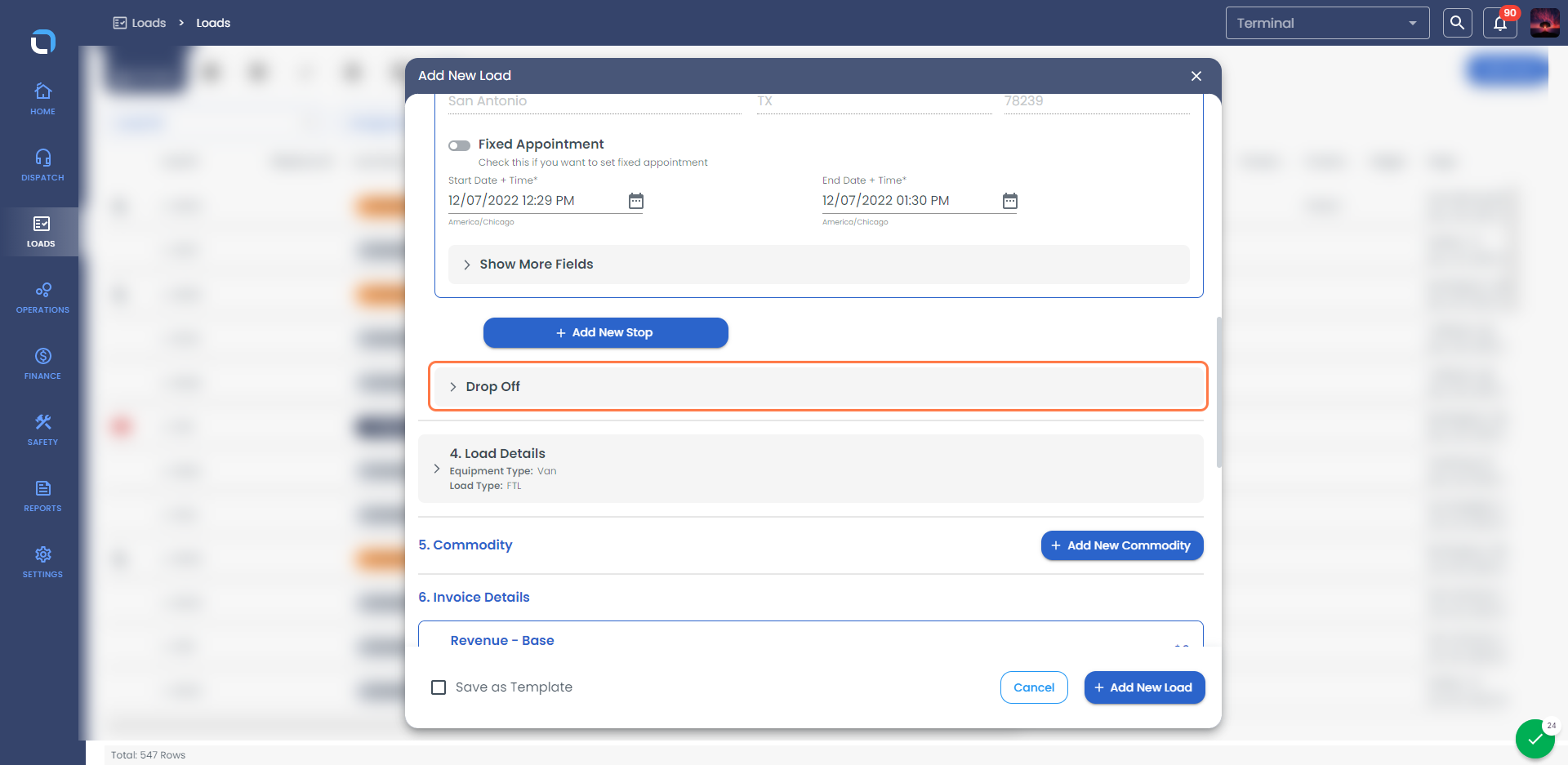The image size is (1568, 765).
Task: Open Finance section
Action: click(x=42, y=364)
